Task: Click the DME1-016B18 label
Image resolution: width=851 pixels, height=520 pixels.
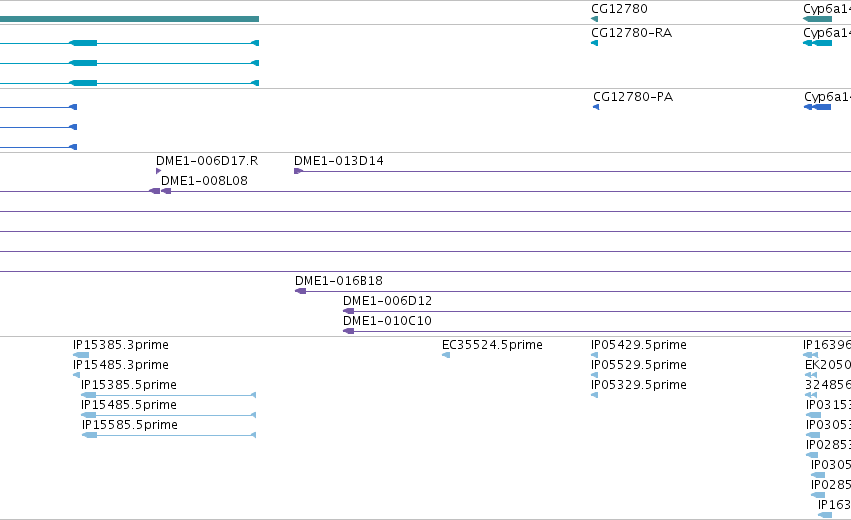Action: [339, 281]
